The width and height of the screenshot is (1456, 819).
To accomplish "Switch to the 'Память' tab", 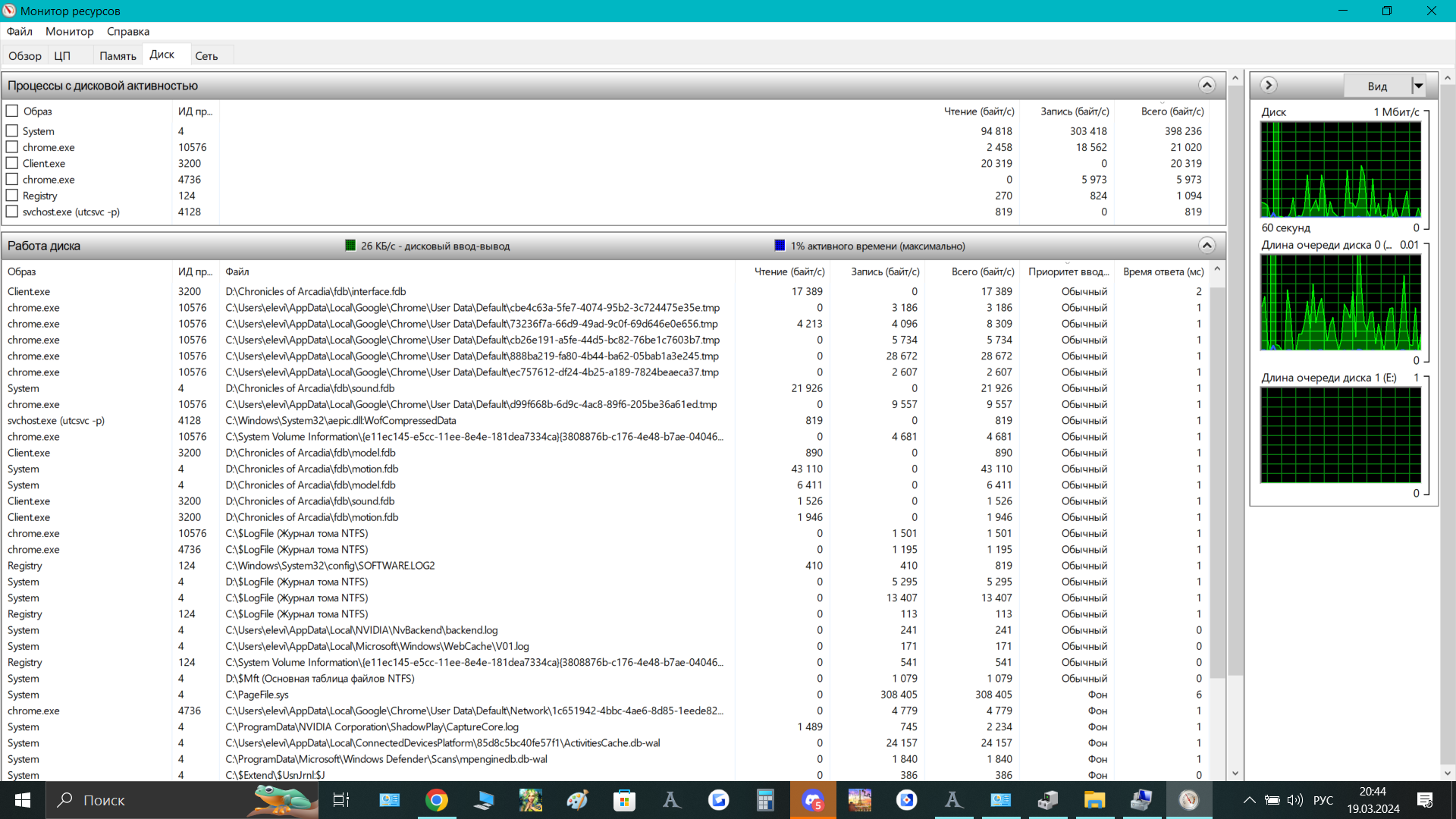I will tap(118, 55).
